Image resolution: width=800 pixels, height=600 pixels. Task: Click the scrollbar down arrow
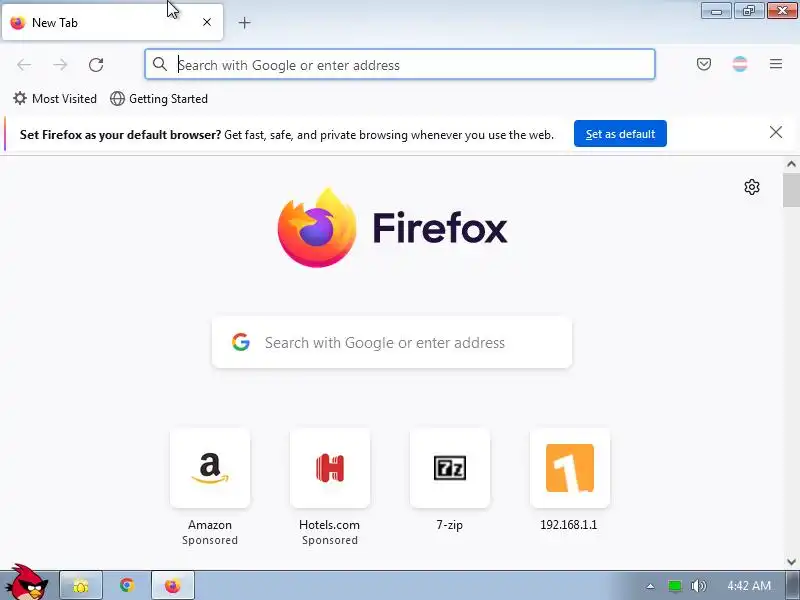pos(791,562)
